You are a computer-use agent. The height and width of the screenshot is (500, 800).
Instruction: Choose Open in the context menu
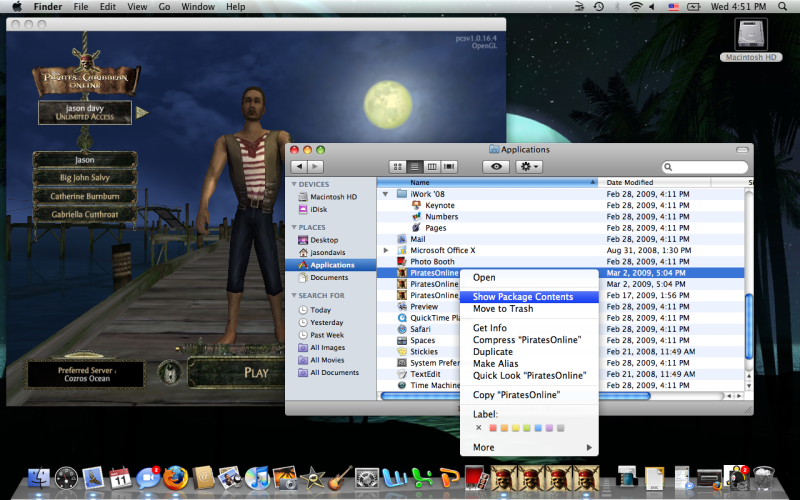[529, 278]
